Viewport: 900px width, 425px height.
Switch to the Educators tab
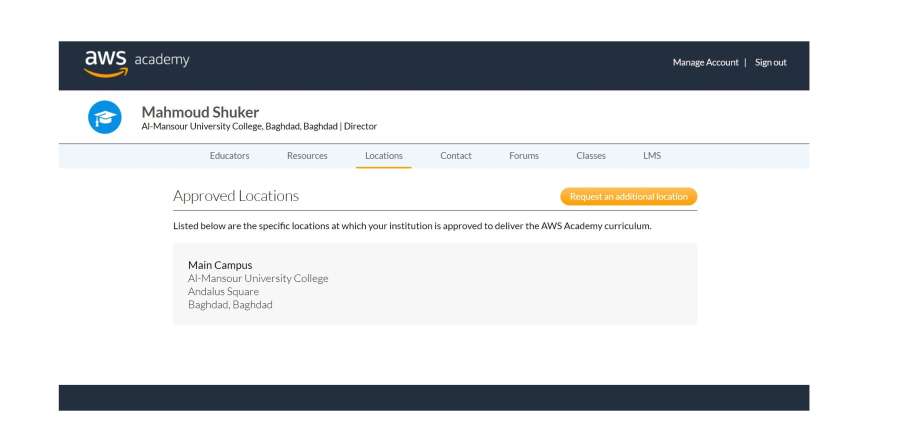229,156
